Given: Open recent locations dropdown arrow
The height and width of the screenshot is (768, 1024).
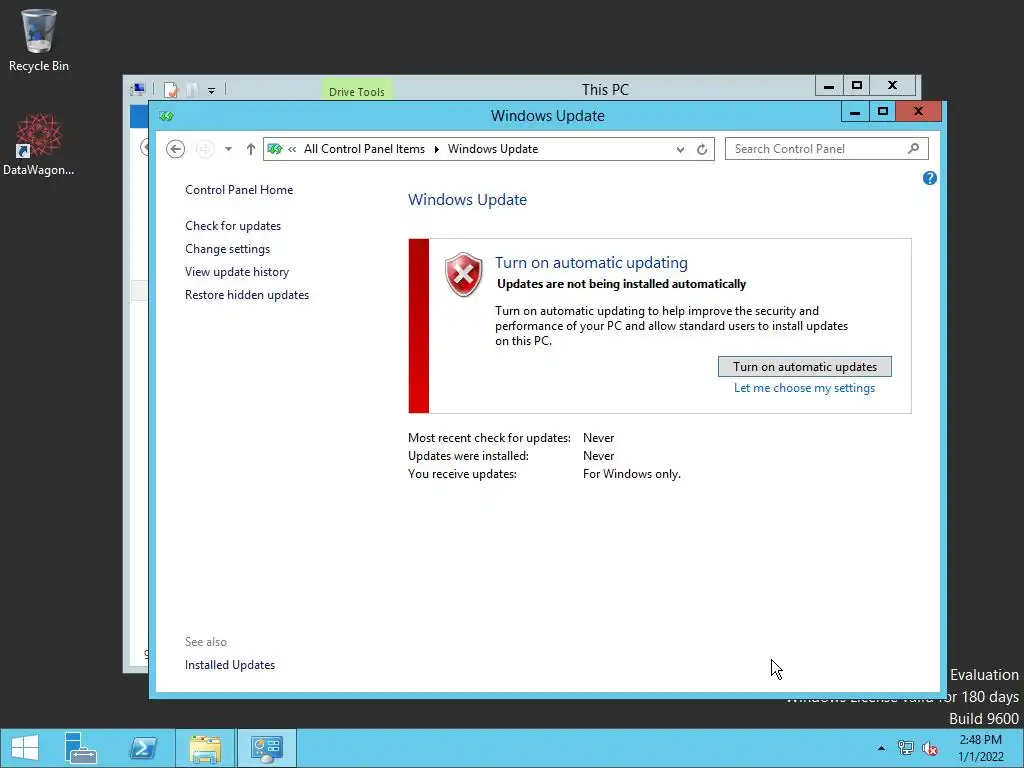Looking at the screenshot, I should click(228, 149).
